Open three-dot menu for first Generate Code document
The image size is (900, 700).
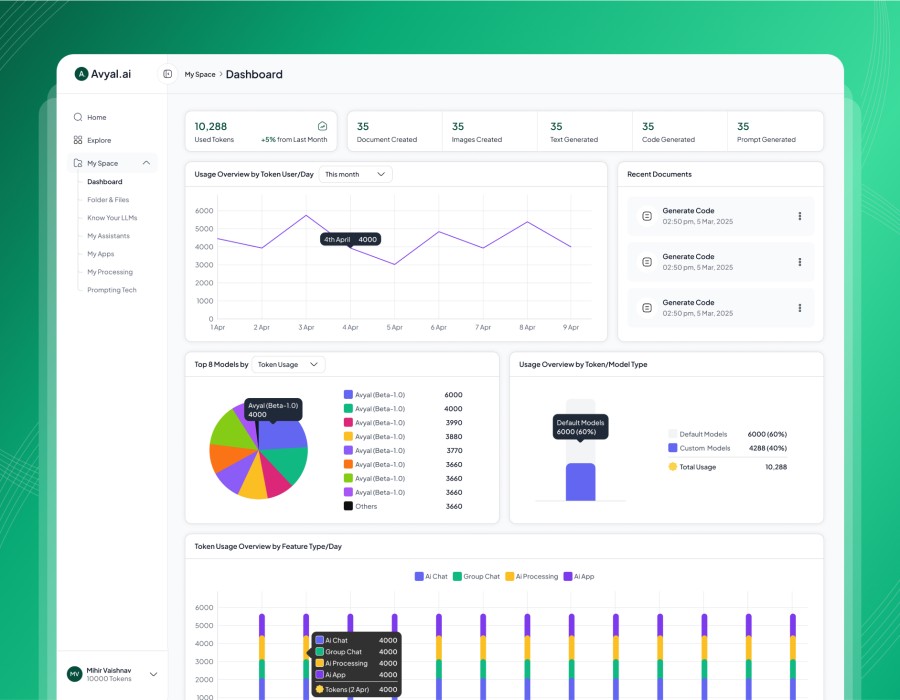point(799,216)
